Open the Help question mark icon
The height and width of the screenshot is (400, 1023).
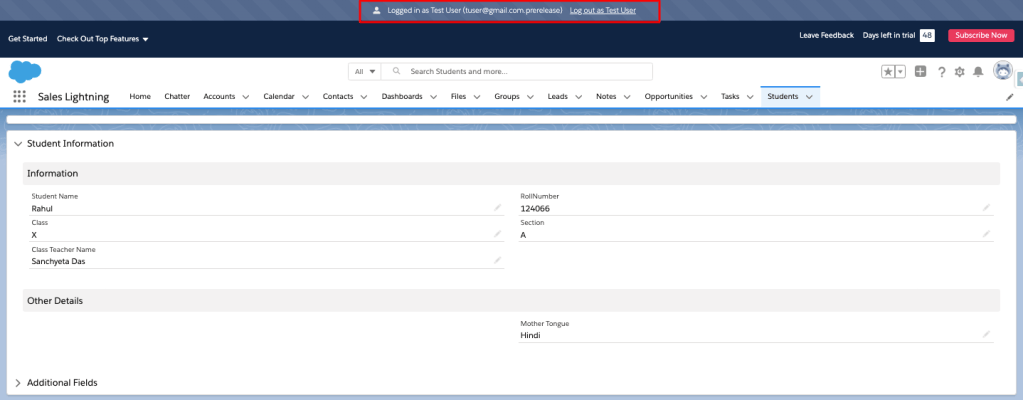click(941, 72)
